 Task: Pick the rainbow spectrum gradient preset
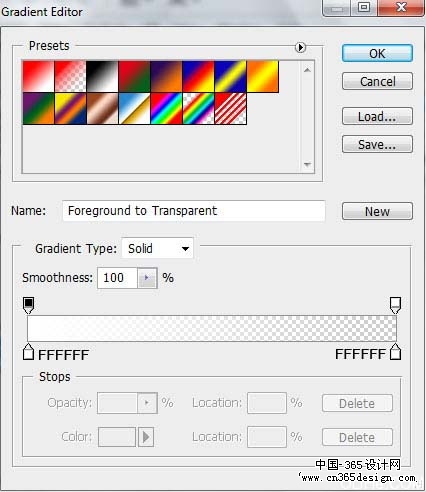(166, 109)
